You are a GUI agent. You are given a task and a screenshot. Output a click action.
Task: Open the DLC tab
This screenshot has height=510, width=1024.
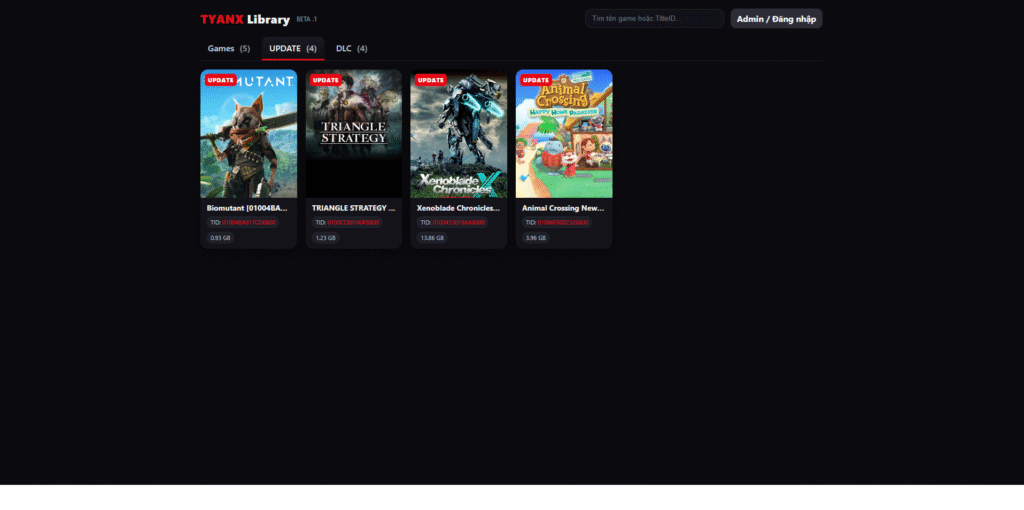coord(351,48)
